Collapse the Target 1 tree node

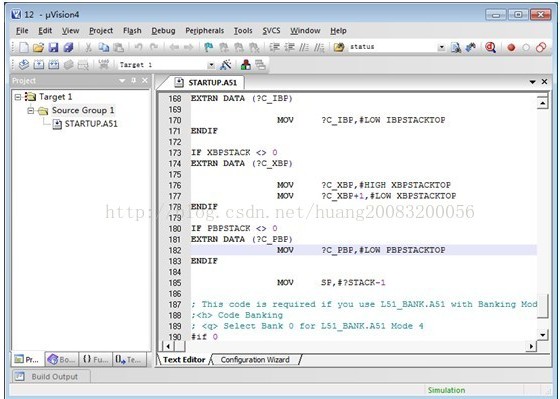(18, 97)
